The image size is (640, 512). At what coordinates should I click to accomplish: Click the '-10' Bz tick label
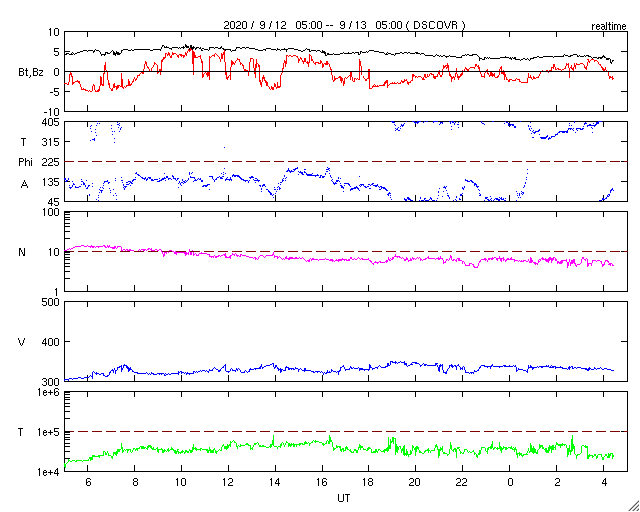[x=52, y=112]
